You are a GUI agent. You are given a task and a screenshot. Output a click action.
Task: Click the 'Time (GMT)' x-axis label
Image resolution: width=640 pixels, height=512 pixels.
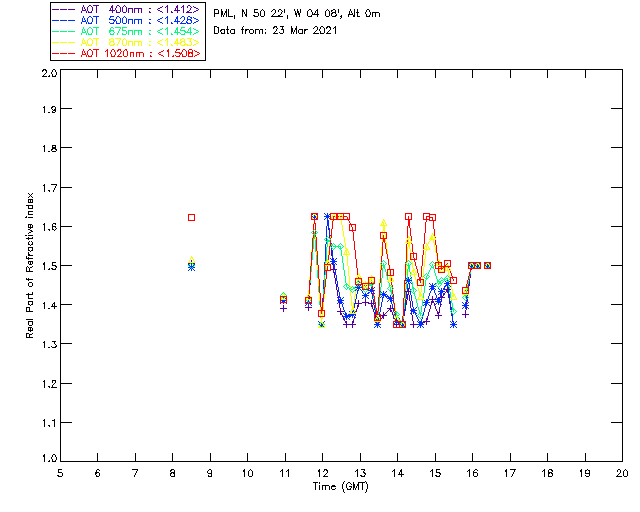click(341, 486)
